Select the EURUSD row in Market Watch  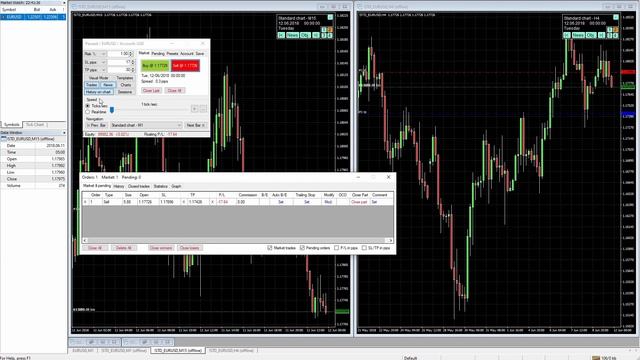coord(33,17)
